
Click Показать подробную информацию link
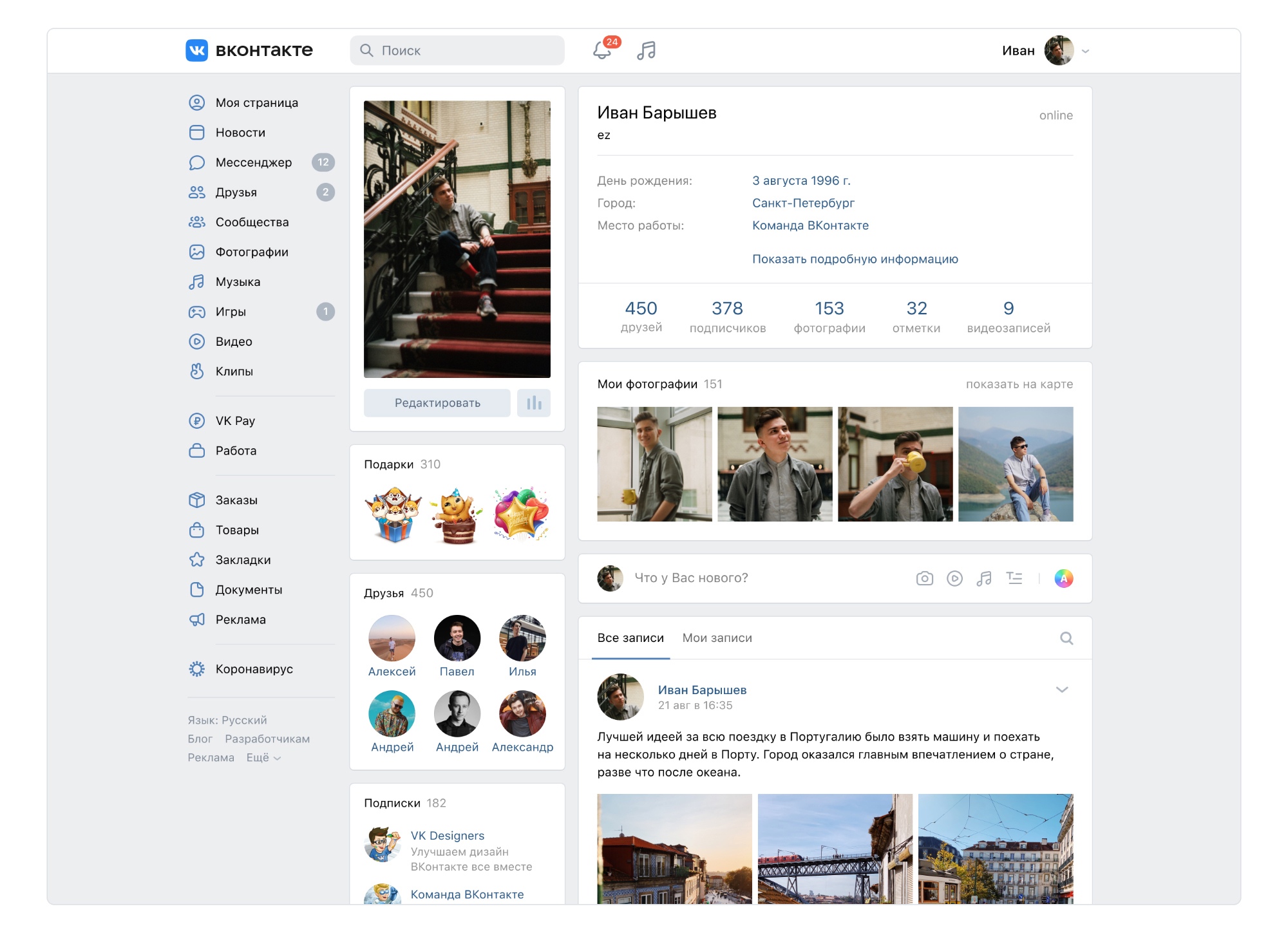click(855, 259)
